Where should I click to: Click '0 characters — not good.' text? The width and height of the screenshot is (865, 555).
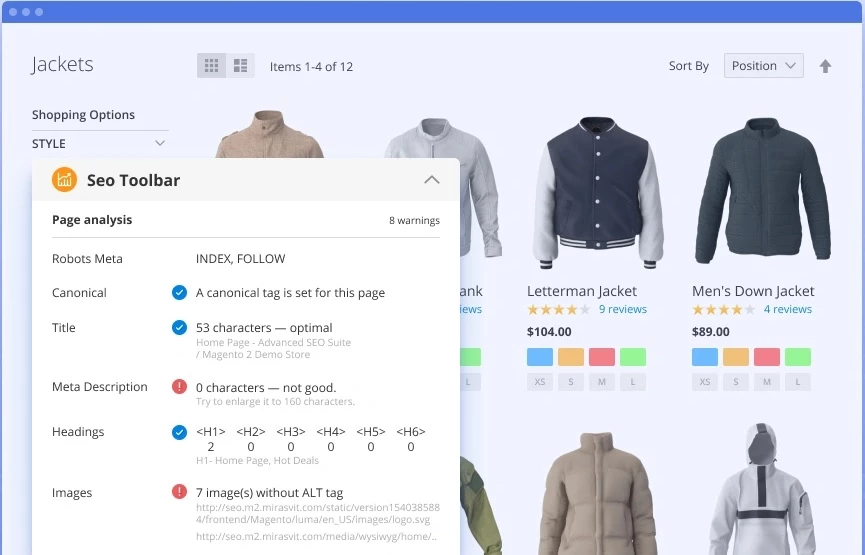coord(266,387)
